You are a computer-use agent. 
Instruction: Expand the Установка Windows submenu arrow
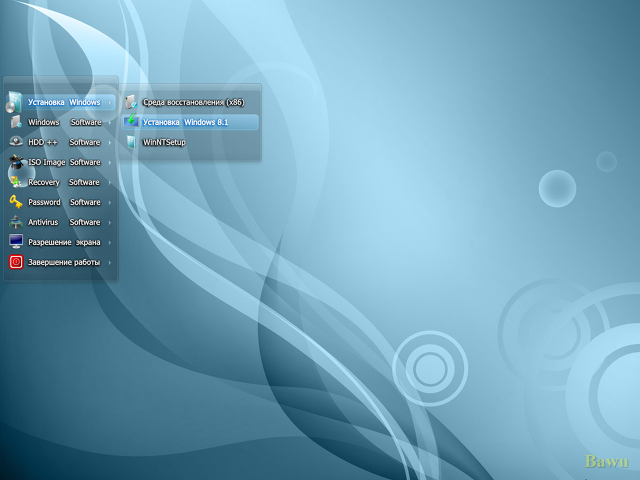[110, 102]
